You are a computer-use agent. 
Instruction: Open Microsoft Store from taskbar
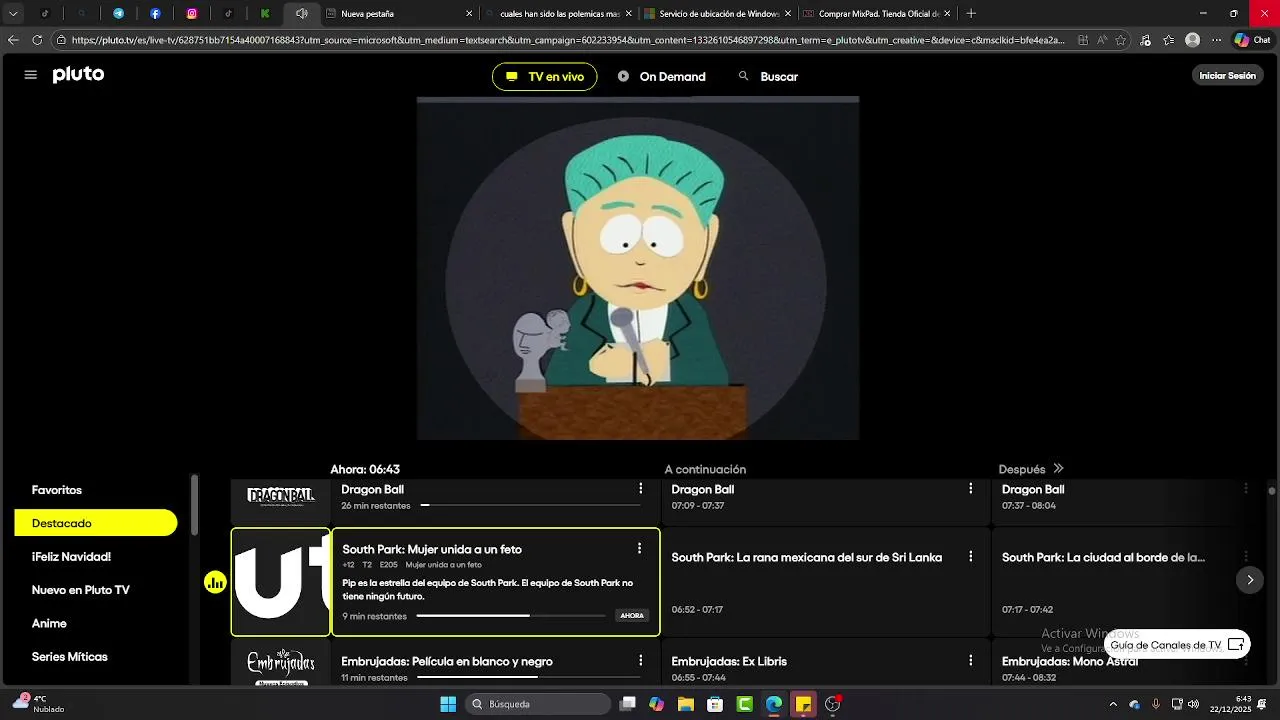715,704
